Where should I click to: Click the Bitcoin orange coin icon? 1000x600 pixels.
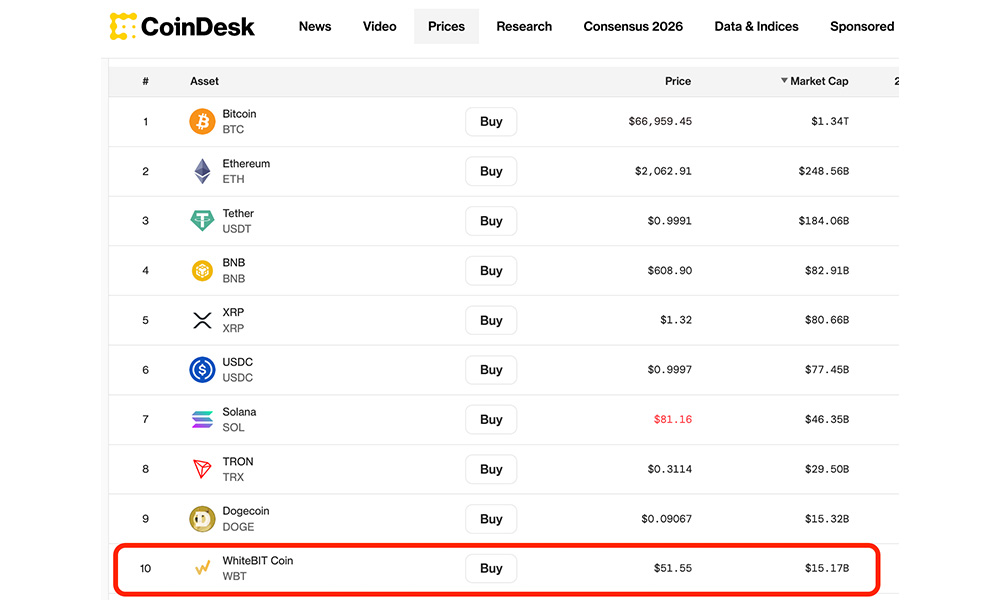[202, 122]
